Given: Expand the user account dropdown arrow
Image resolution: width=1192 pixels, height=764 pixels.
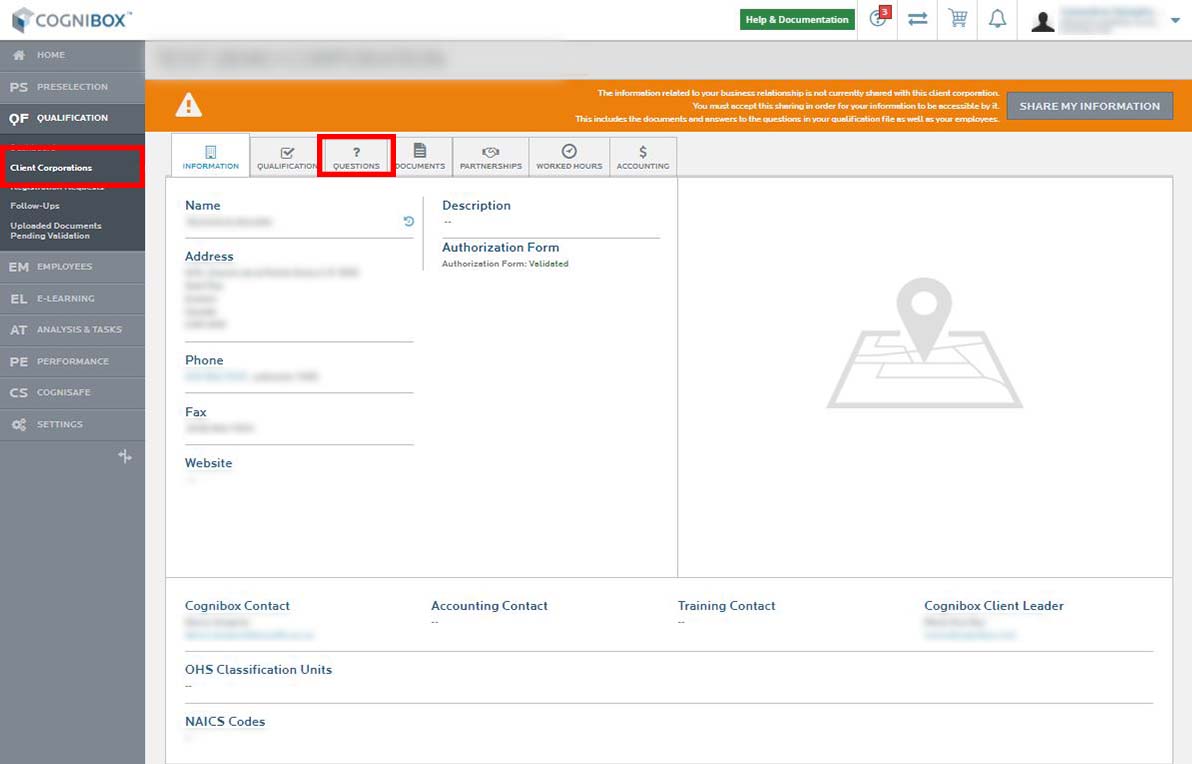Looking at the screenshot, I should 1174,20.
